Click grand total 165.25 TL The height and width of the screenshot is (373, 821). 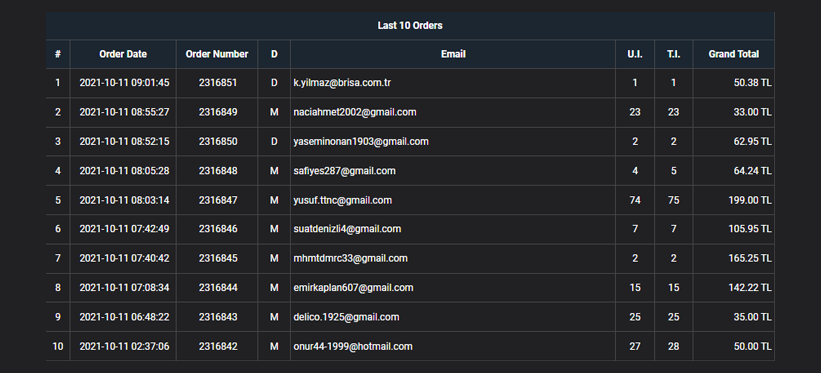pos(750,258)
